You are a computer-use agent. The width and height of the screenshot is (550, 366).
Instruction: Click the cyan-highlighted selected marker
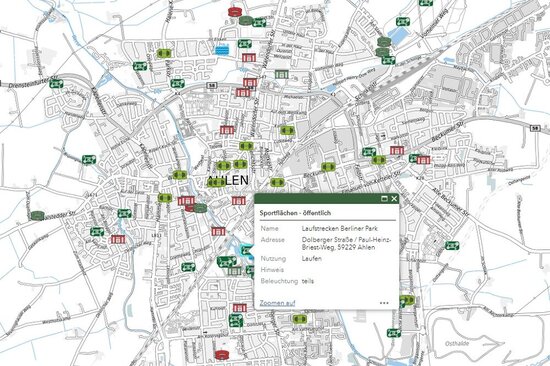pos(247,250)
